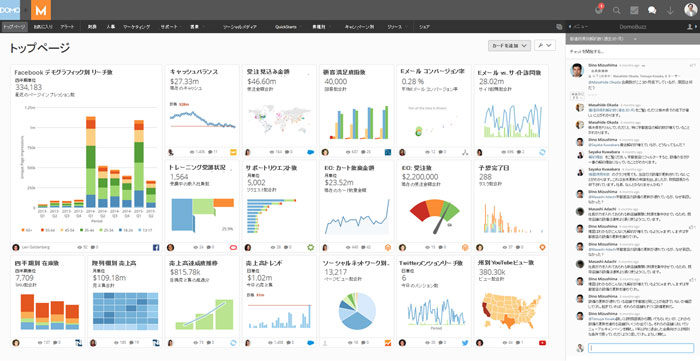Click the download arrow icon in header

point(670,10)
